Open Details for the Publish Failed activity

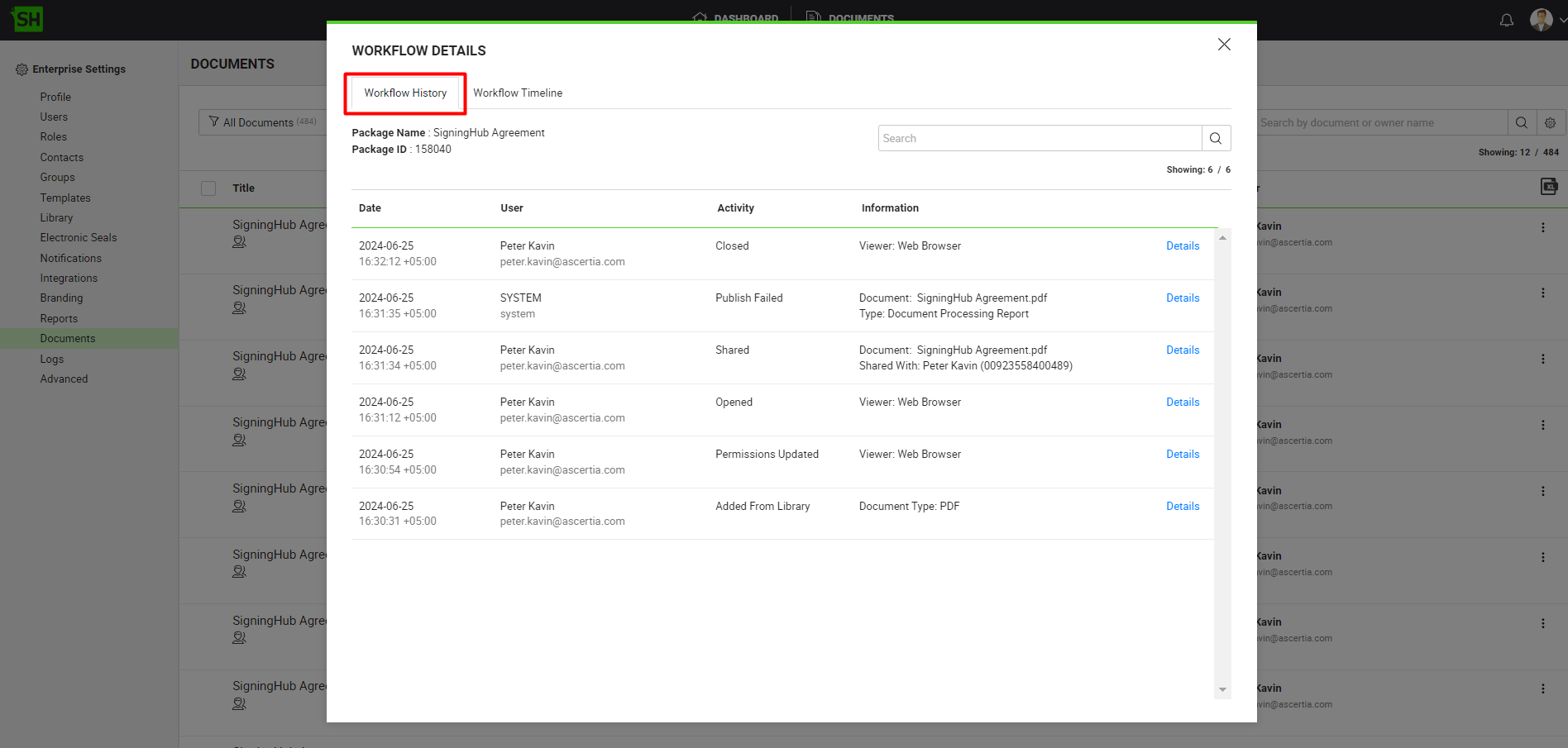point(1182,298)
